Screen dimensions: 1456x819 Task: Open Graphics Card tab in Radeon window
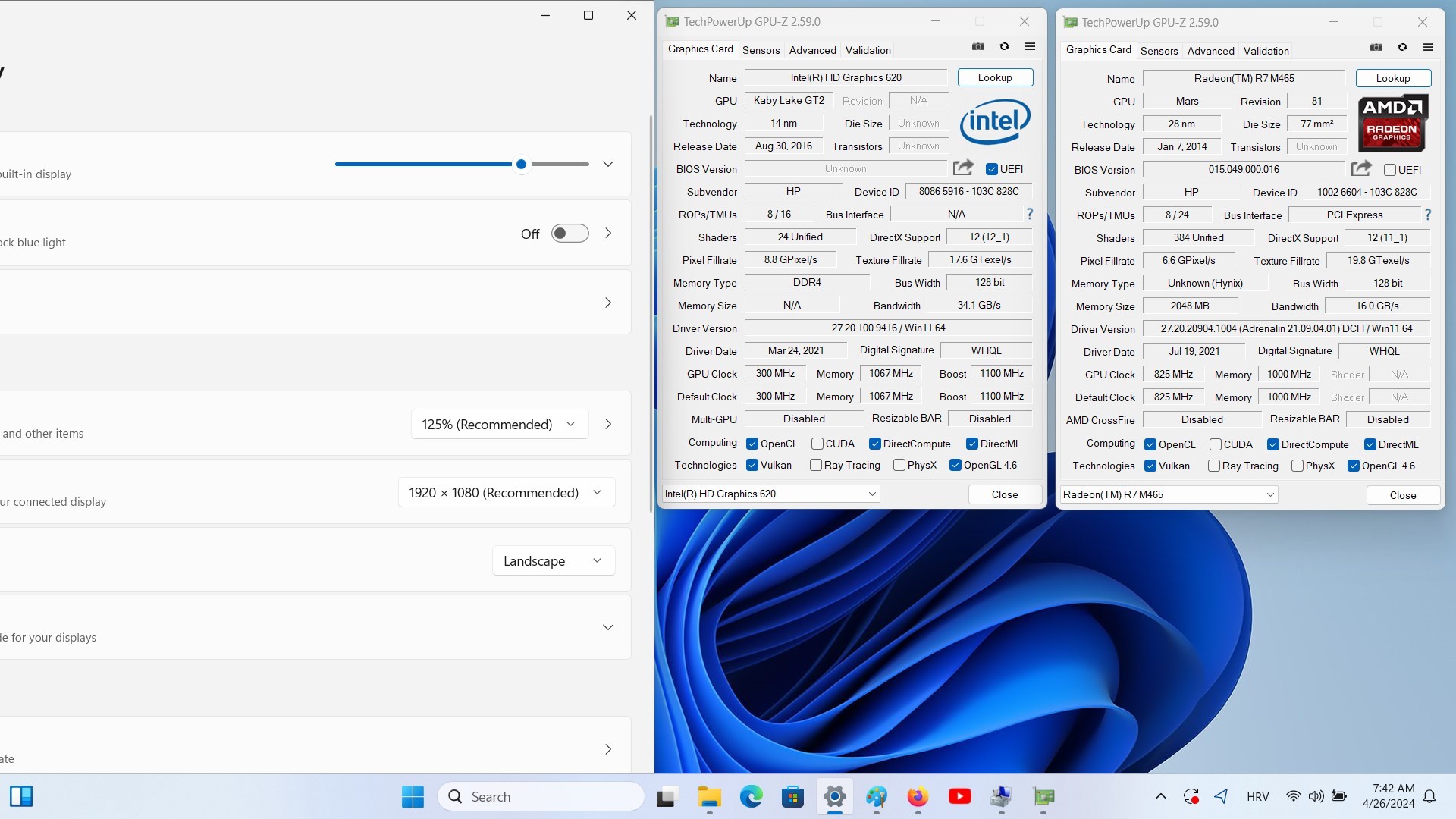[1098, 49]
